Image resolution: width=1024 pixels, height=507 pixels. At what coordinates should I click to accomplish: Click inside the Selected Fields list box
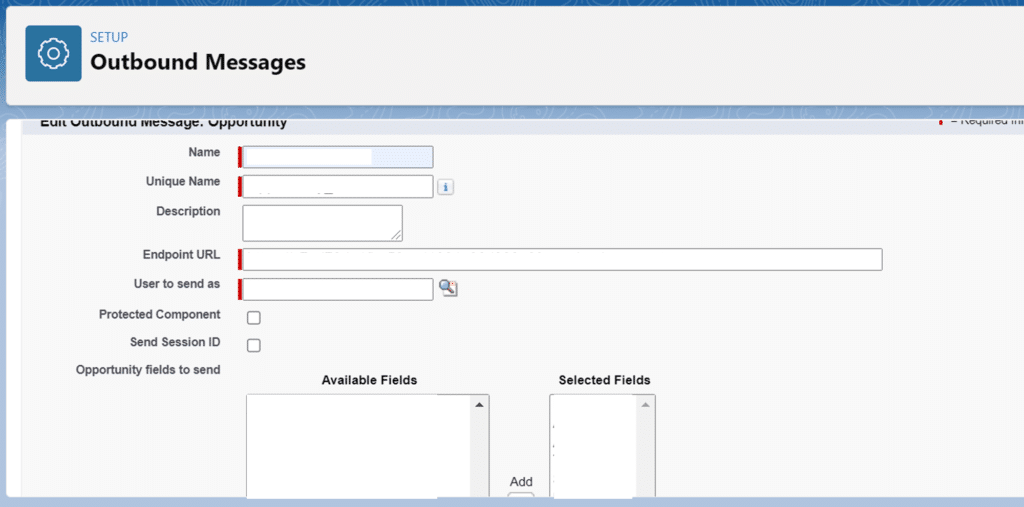coord(593,445)
